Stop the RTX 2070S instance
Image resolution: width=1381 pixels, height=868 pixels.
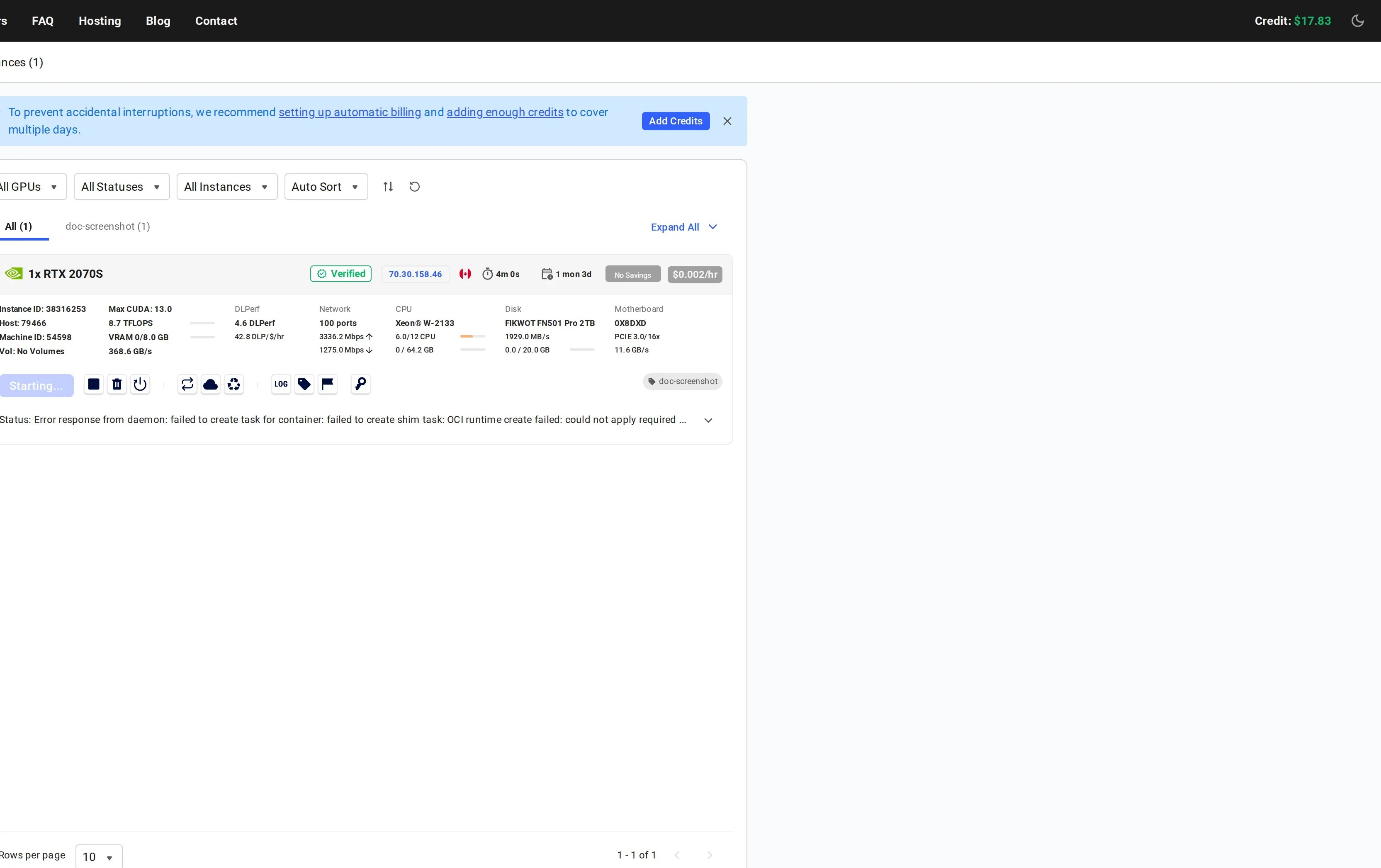pos(93,384)
